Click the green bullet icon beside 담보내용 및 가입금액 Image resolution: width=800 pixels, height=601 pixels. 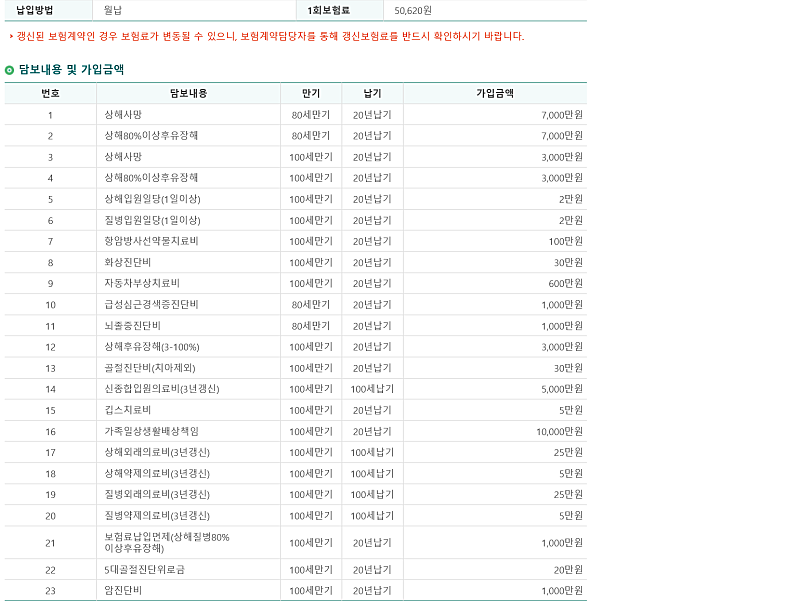click(10, 70)
